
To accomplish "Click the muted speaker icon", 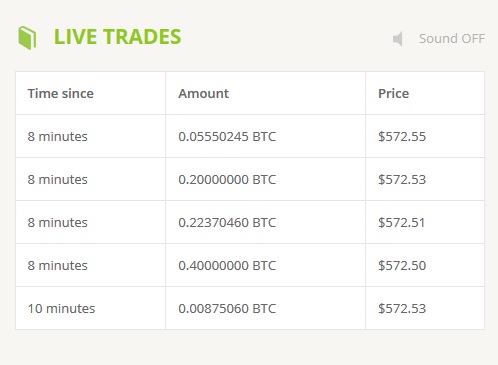I will pyautogui.click(x=398, y=39).
